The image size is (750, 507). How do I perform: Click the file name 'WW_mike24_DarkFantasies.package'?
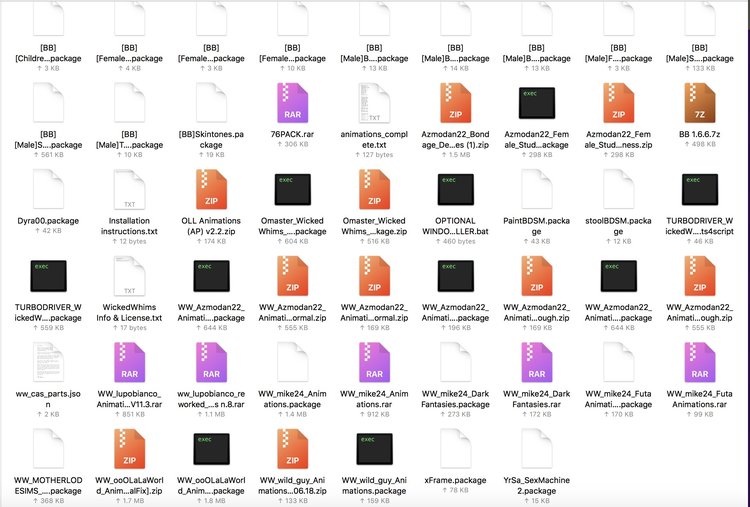click(455, 399)
